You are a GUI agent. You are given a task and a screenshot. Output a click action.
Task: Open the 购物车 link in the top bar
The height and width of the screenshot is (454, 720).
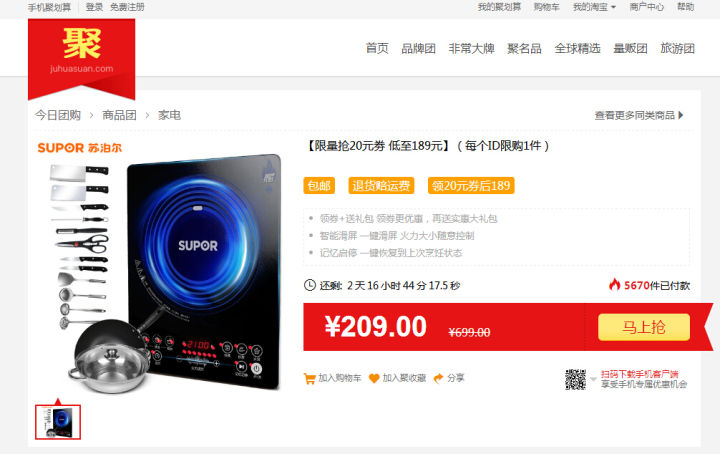pyautogui.click(x=546, y=7)
